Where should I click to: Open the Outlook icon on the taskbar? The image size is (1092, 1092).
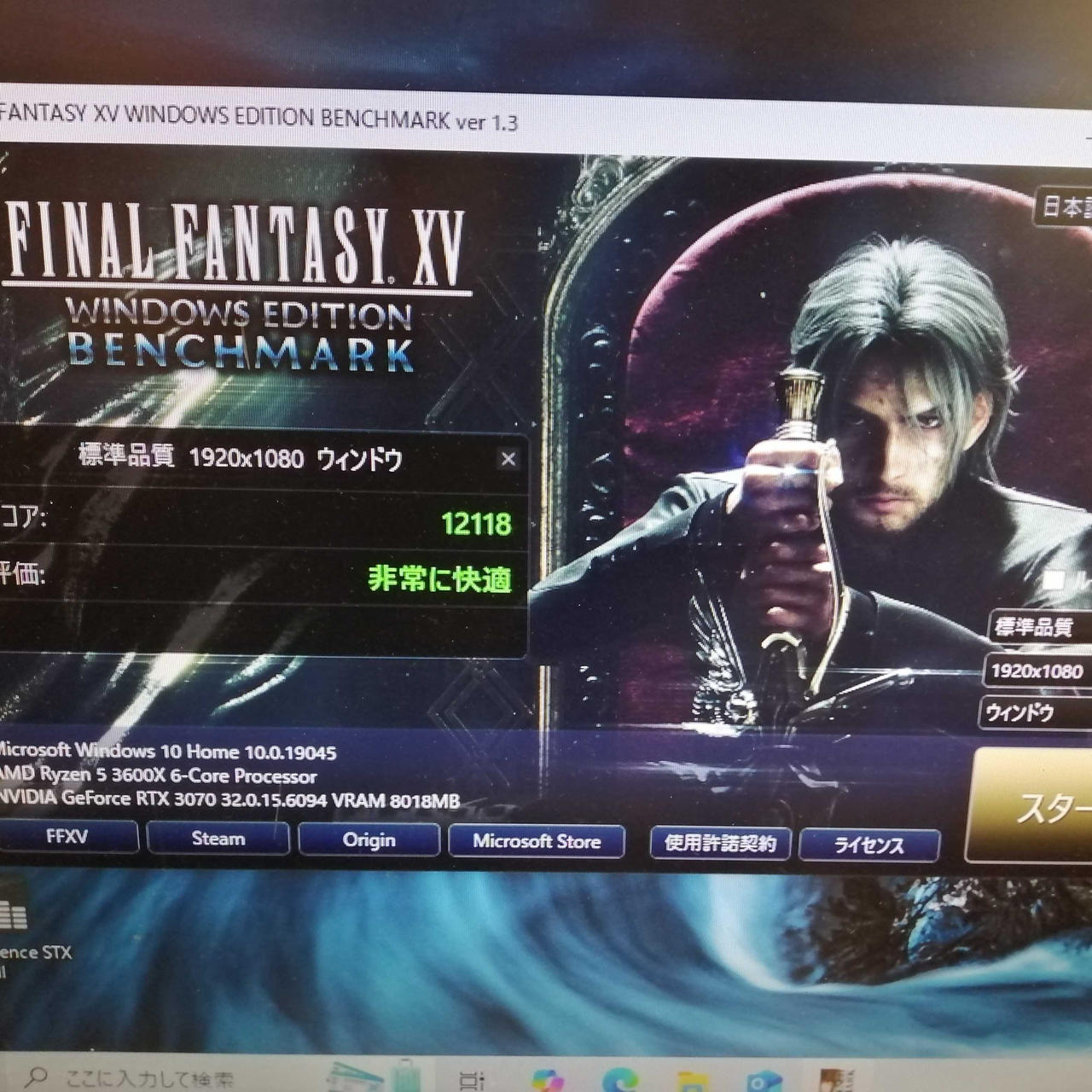tap(764, 1082)
